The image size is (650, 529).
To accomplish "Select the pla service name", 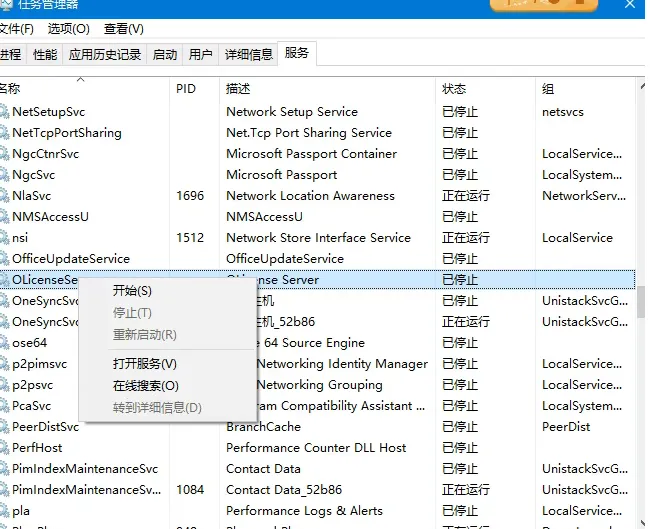I will [x=21, y=511].
